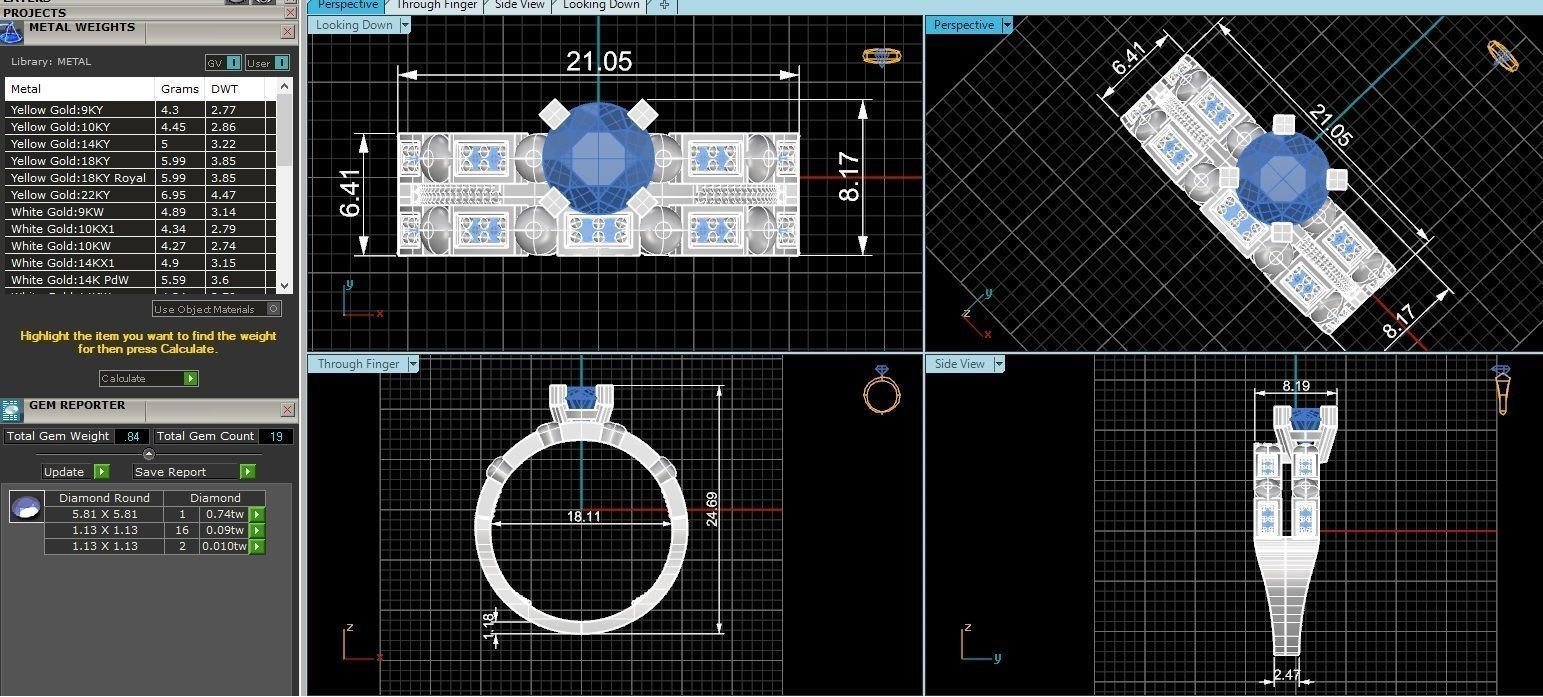Image resolution: width=1543 pixels, height=697 pixels.
Task: Select the Yellow Gold:18KY Royal row
Action: tap(141, 178)
